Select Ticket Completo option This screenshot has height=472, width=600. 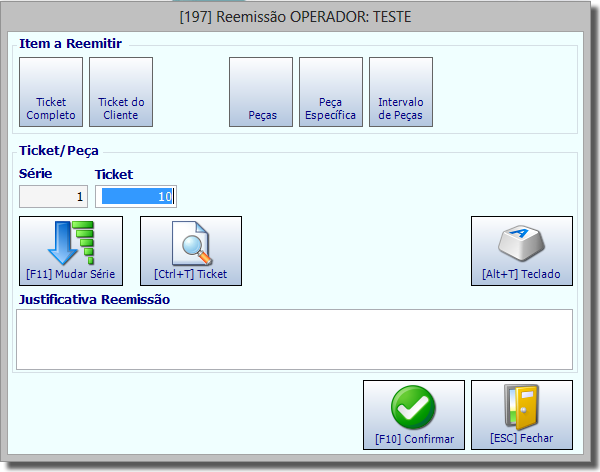coord(51,92)
